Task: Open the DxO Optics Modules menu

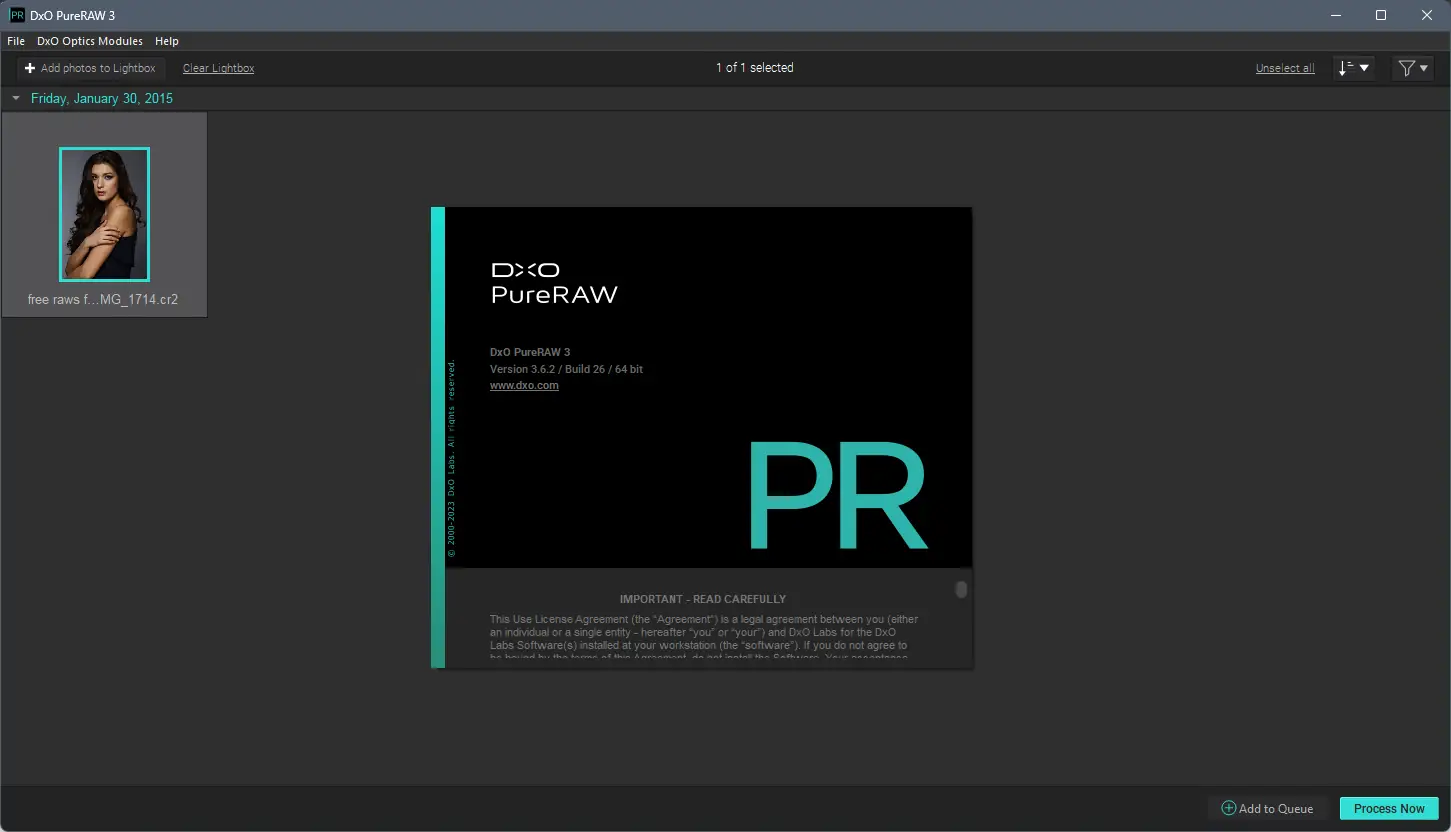Action: tap(89, 41)
